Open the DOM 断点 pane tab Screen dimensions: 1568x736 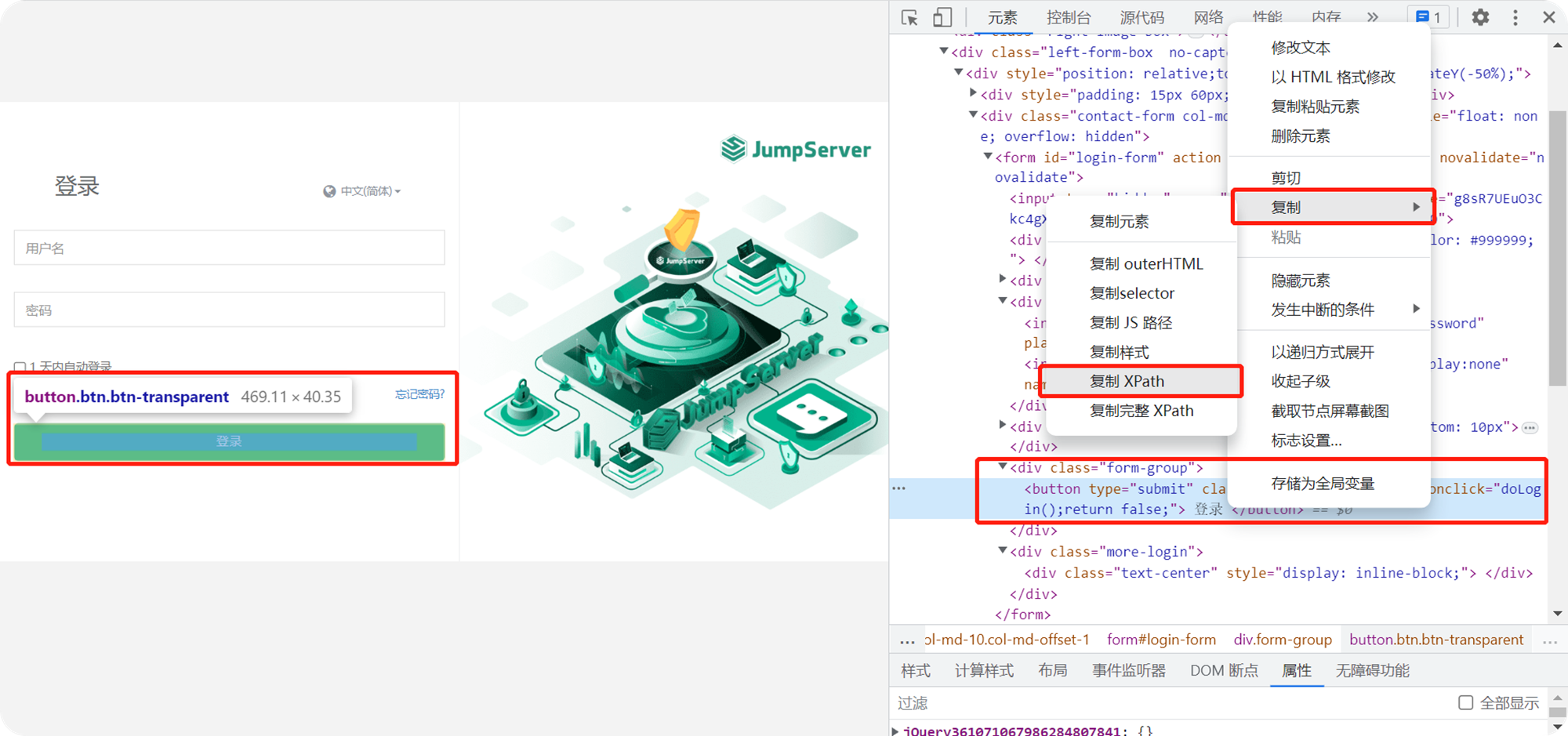1224,671
